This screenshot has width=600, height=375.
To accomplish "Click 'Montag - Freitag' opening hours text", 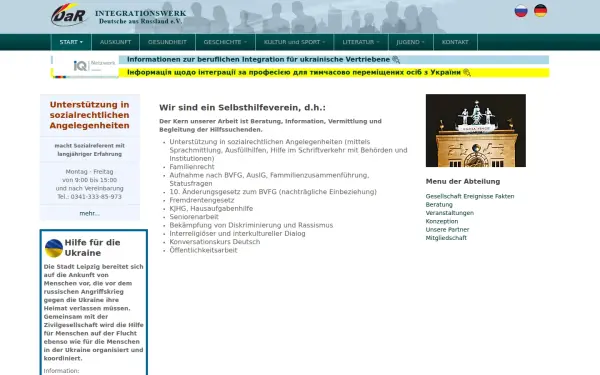I will pos(90,172).
